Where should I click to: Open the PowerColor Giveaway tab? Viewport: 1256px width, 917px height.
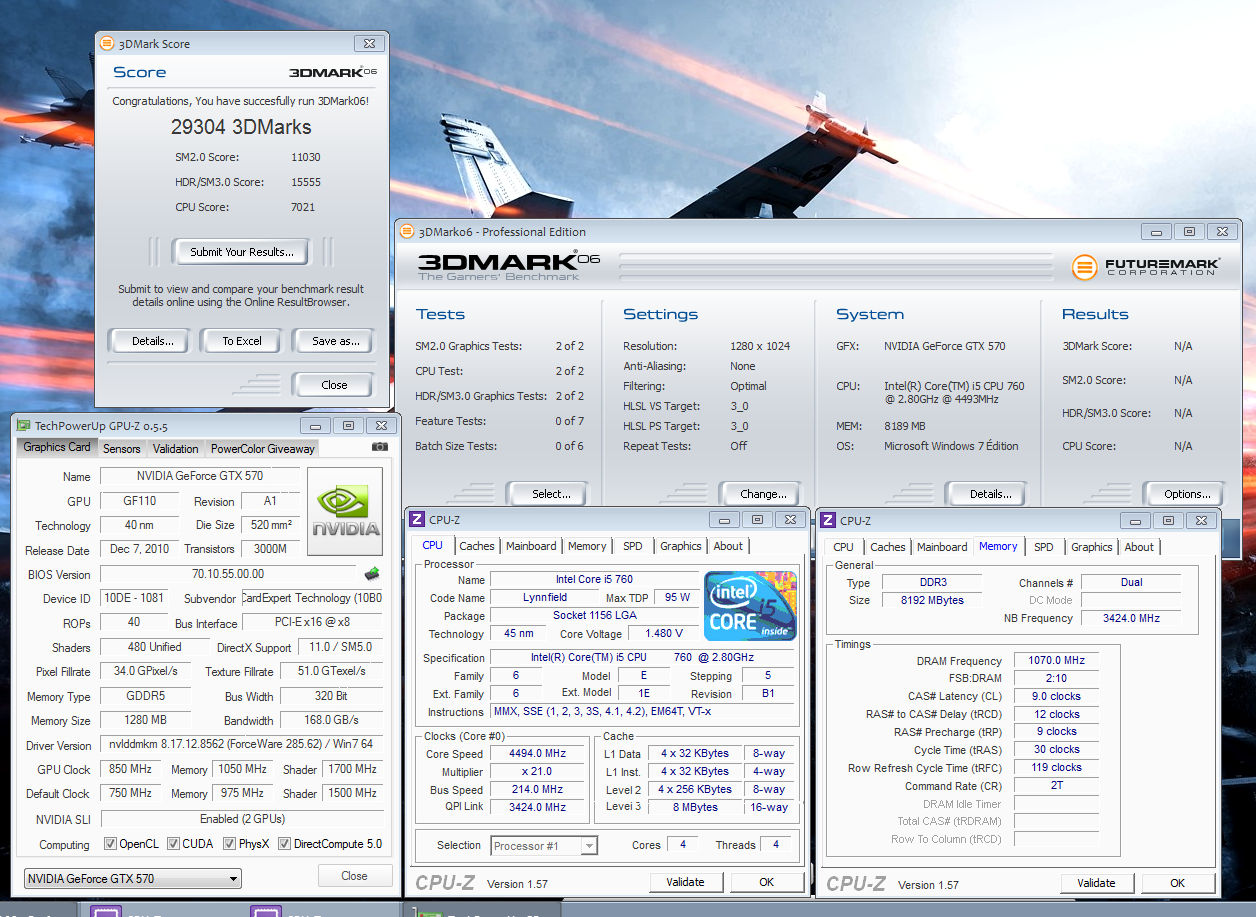263,449
